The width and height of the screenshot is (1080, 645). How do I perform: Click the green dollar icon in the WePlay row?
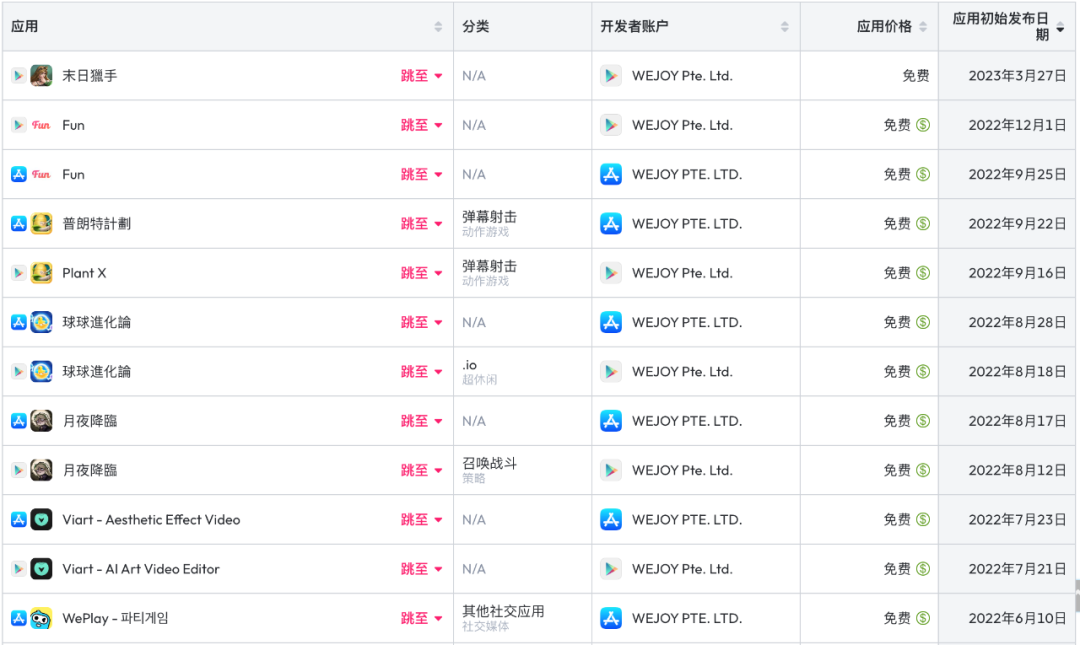pos(923,618)
